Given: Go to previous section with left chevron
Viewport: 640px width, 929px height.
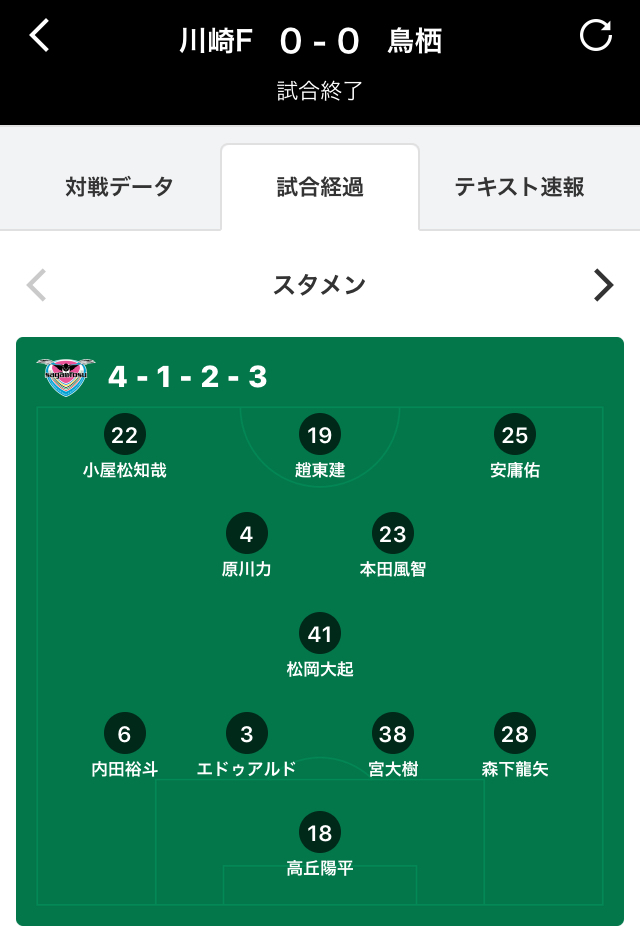Looking at the screenshot, I should pyautogui.click(x=37, y=286).
